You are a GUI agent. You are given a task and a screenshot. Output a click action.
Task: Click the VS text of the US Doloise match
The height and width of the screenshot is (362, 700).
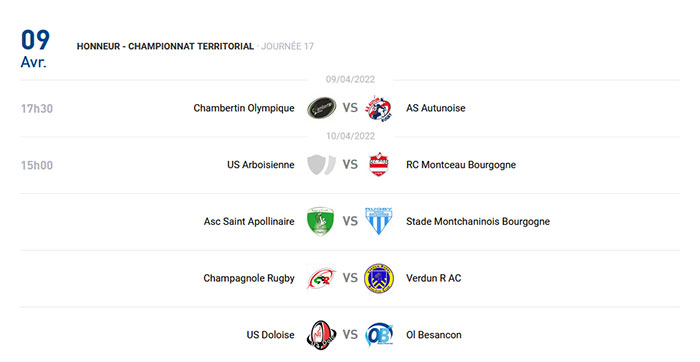pos(350,335)
